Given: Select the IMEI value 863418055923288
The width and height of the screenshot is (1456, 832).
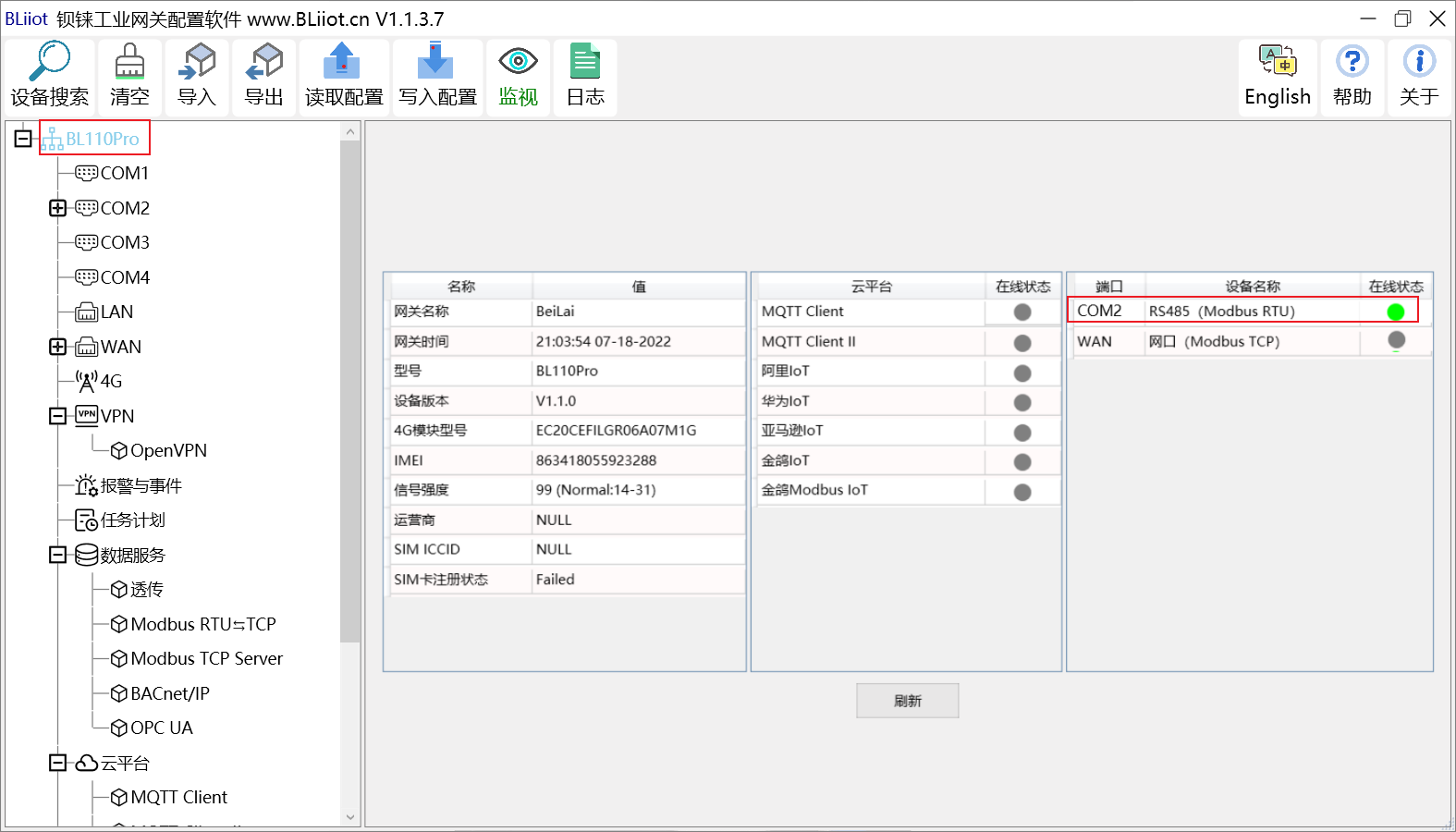Looking at the screenshot, I should [x=638, y=460].
